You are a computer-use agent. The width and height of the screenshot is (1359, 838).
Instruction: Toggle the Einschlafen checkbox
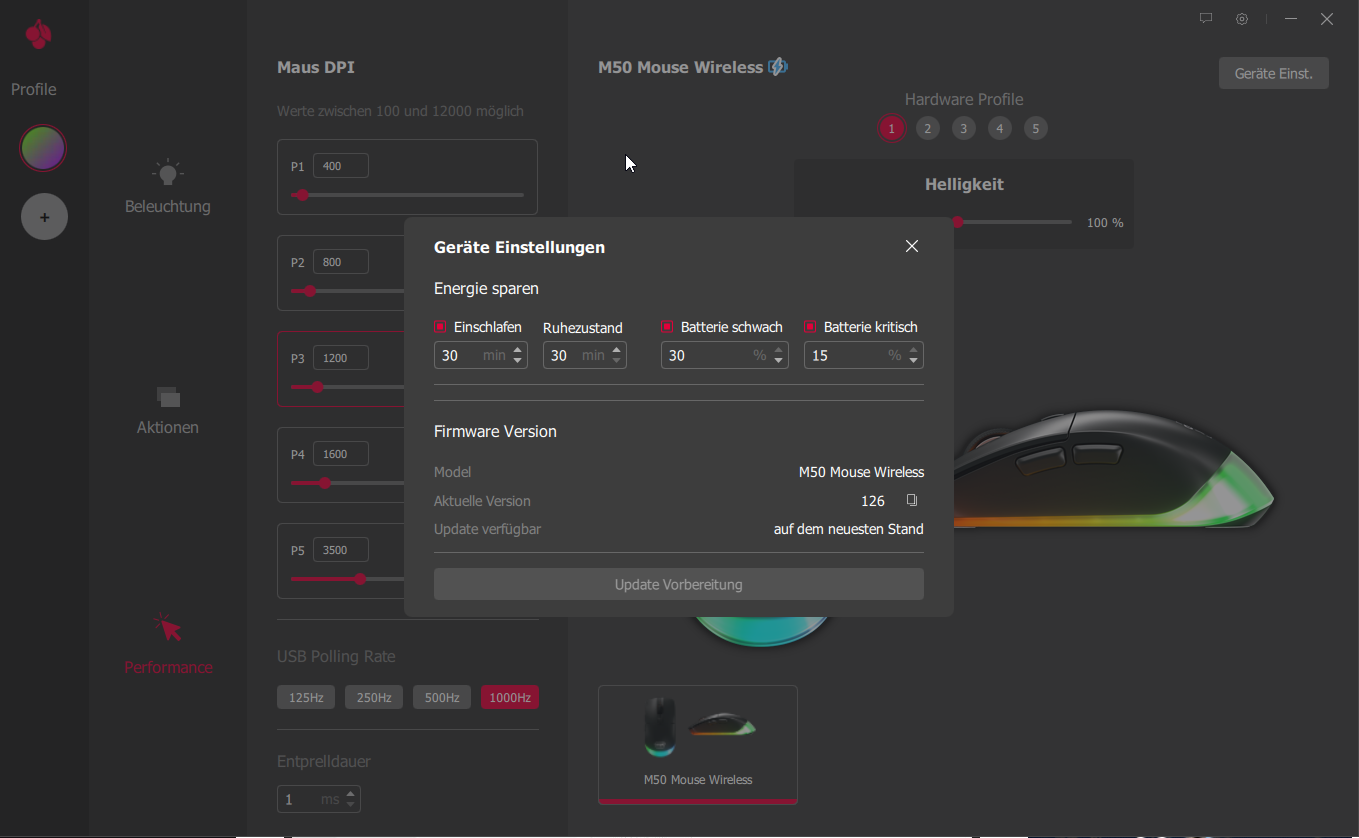[x=440, y=327]
